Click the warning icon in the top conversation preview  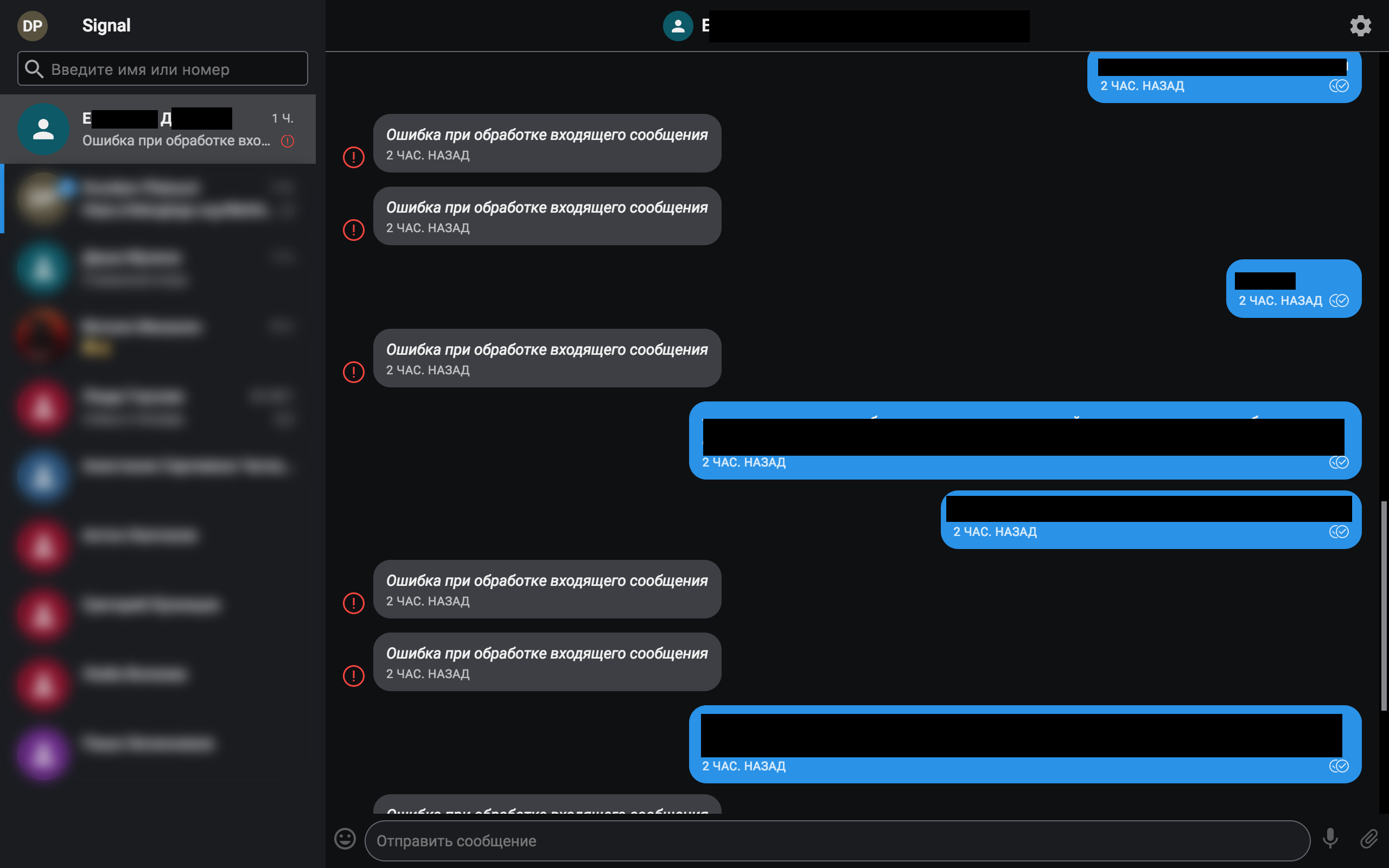pyautogui.click(x=288, y=141)
